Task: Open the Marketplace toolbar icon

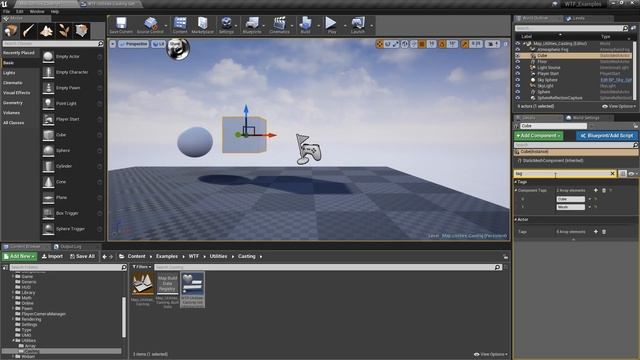Action: pyautogui.click(x=202, y=25)
